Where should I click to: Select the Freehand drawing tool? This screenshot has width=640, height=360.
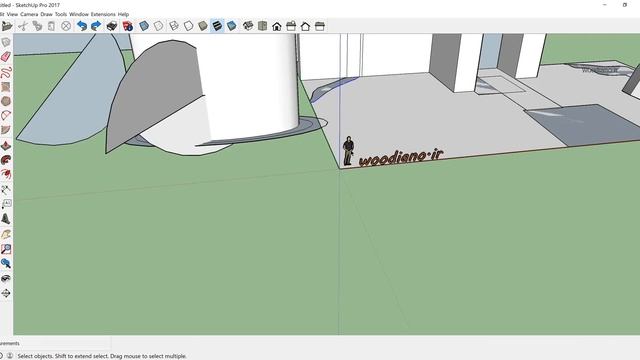6,72
